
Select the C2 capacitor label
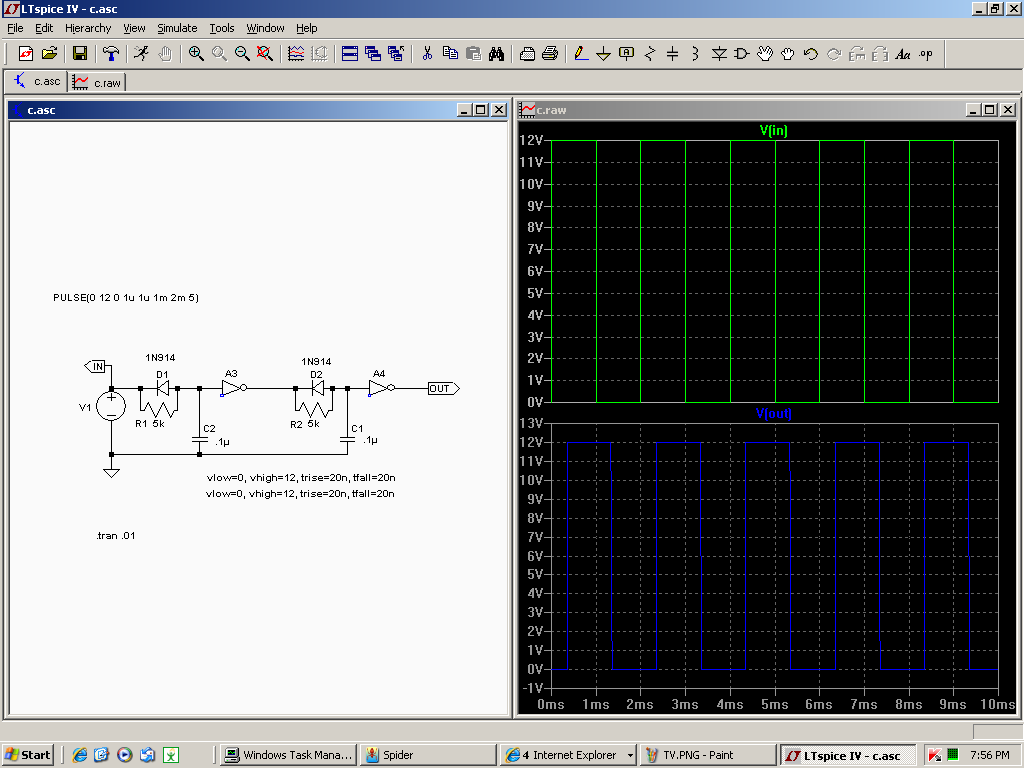pos(209,429)
